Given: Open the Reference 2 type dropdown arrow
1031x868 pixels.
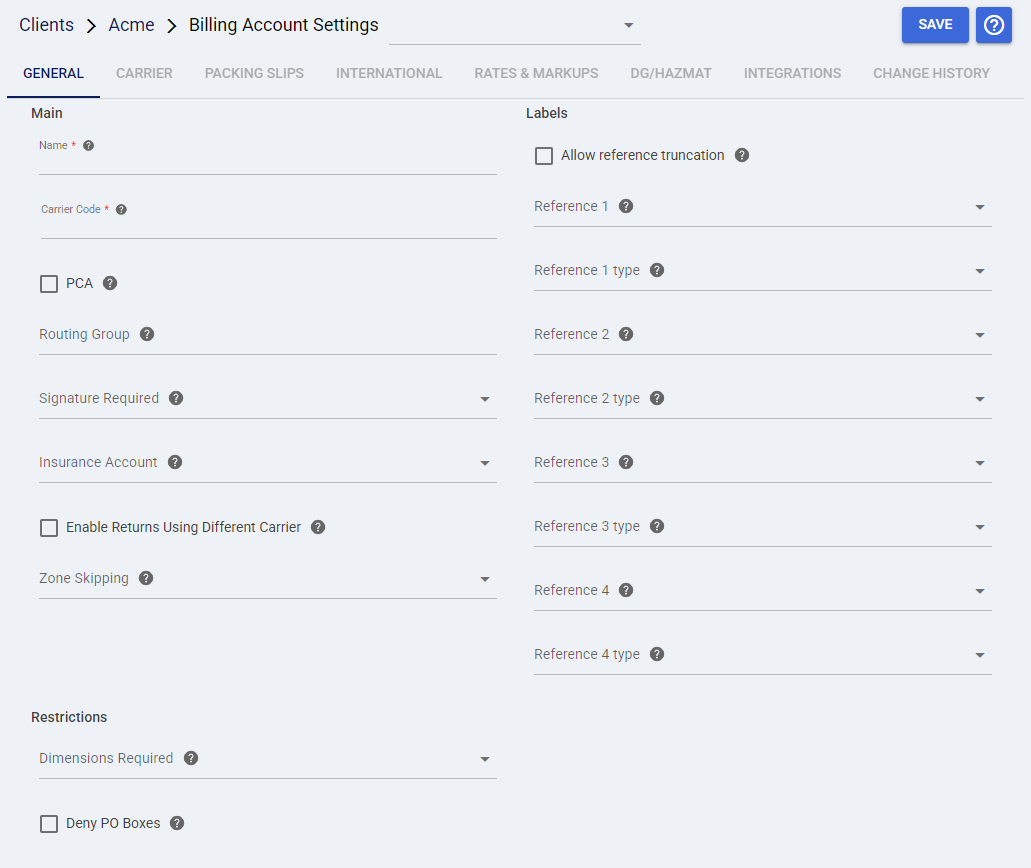Looking at the screenshot, I should (x=980, y=399).
